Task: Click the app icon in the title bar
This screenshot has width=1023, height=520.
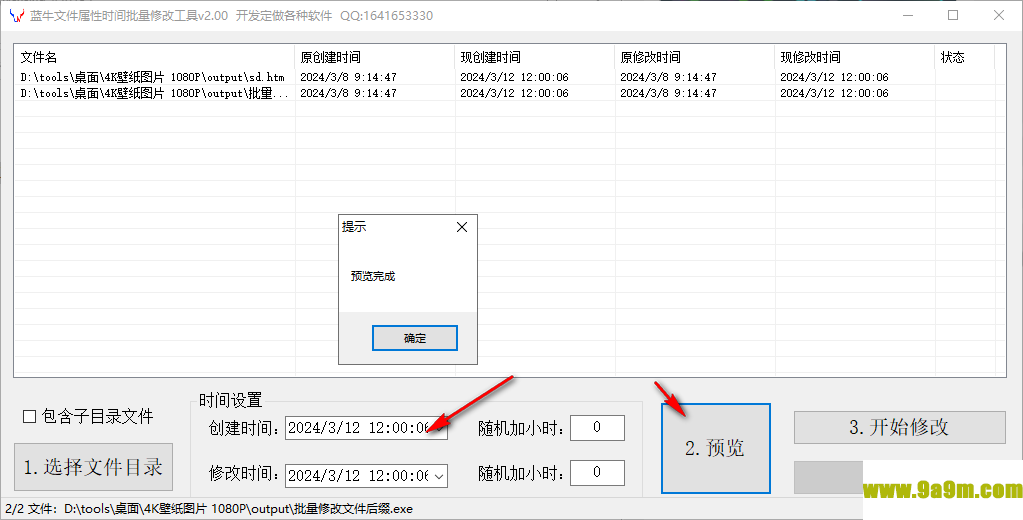Action: [x=16, y=16]
